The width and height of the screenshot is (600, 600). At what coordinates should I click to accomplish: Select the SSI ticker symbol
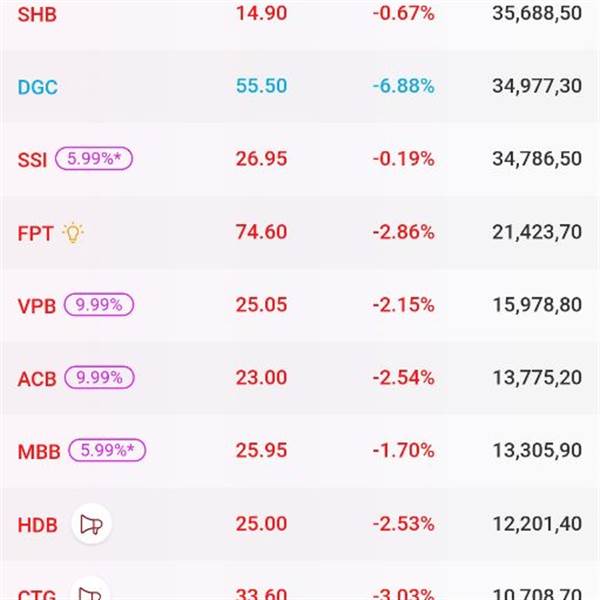coord(32,160)
